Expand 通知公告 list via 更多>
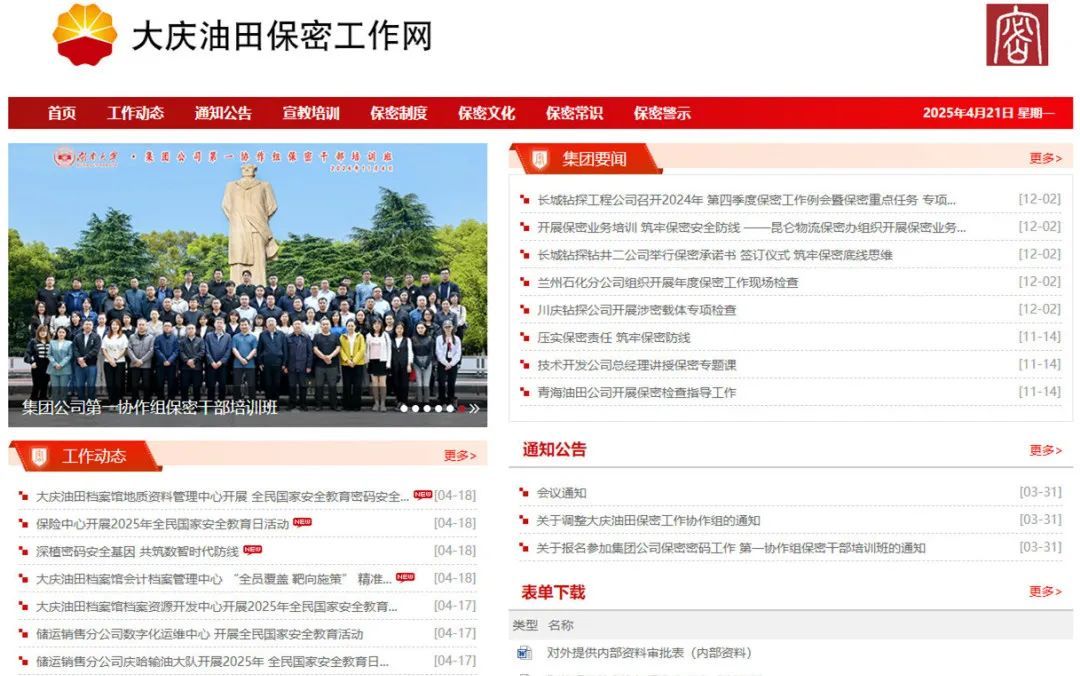The width and height of the screenshot is (1080, 676). pos(1045,450)
